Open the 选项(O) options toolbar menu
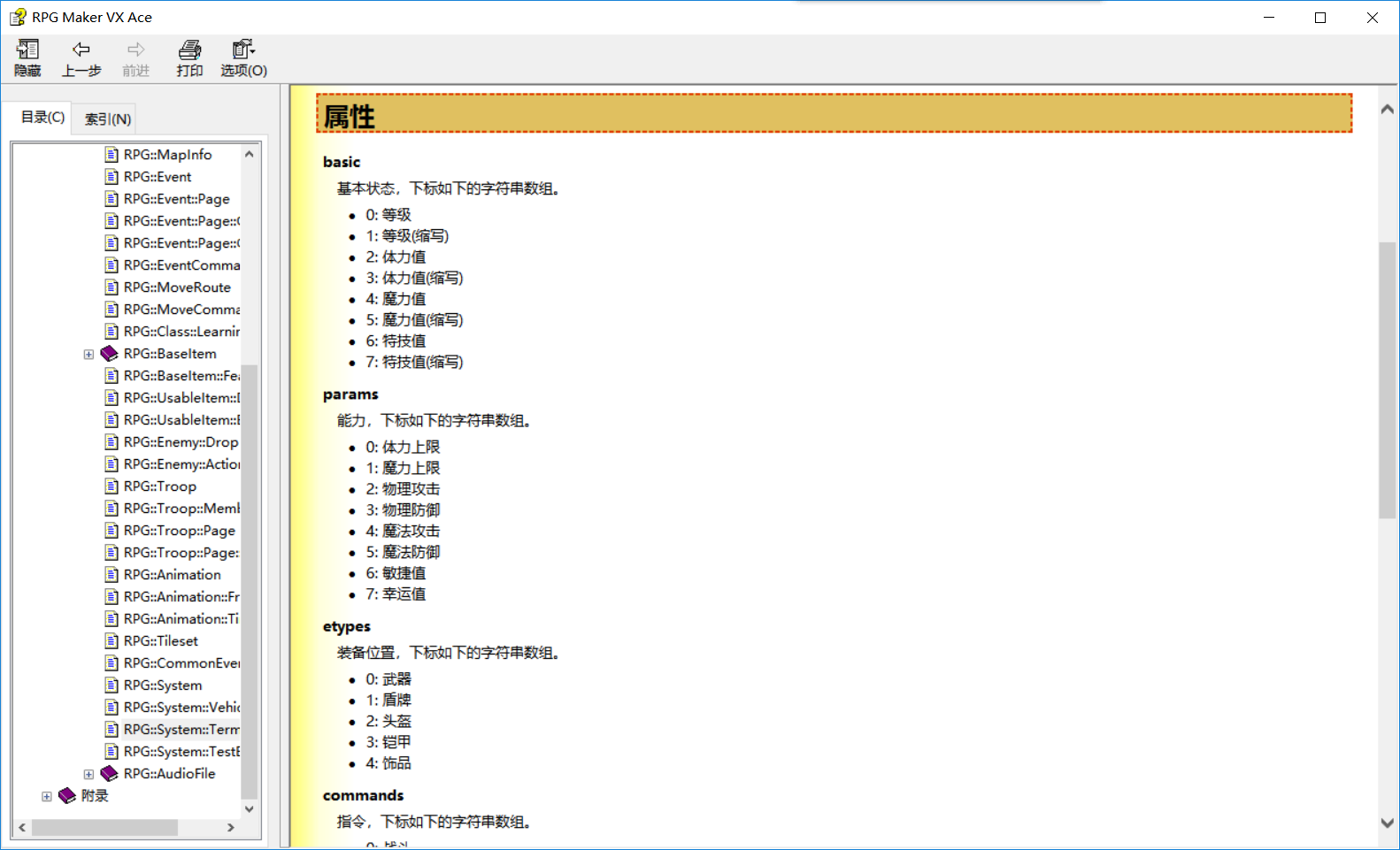Viewport: 1400px width, 850px height. point(243,58)
